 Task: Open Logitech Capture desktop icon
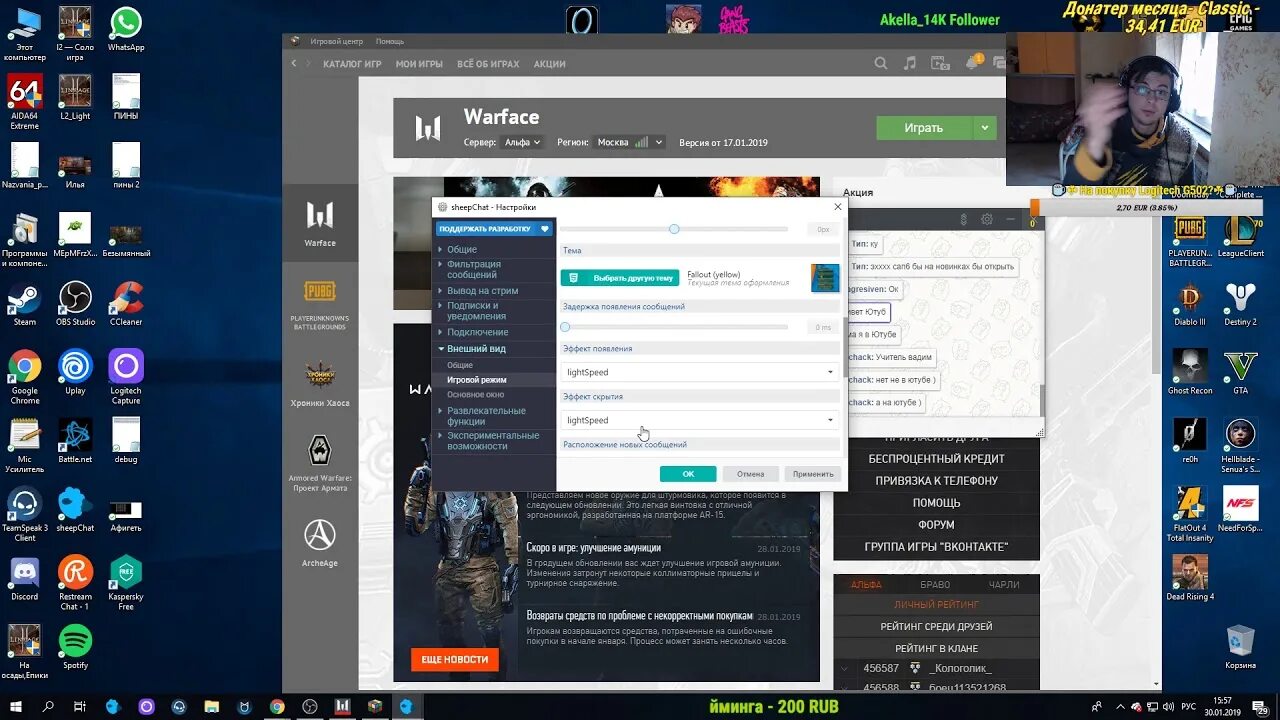[x=126, y=376]
